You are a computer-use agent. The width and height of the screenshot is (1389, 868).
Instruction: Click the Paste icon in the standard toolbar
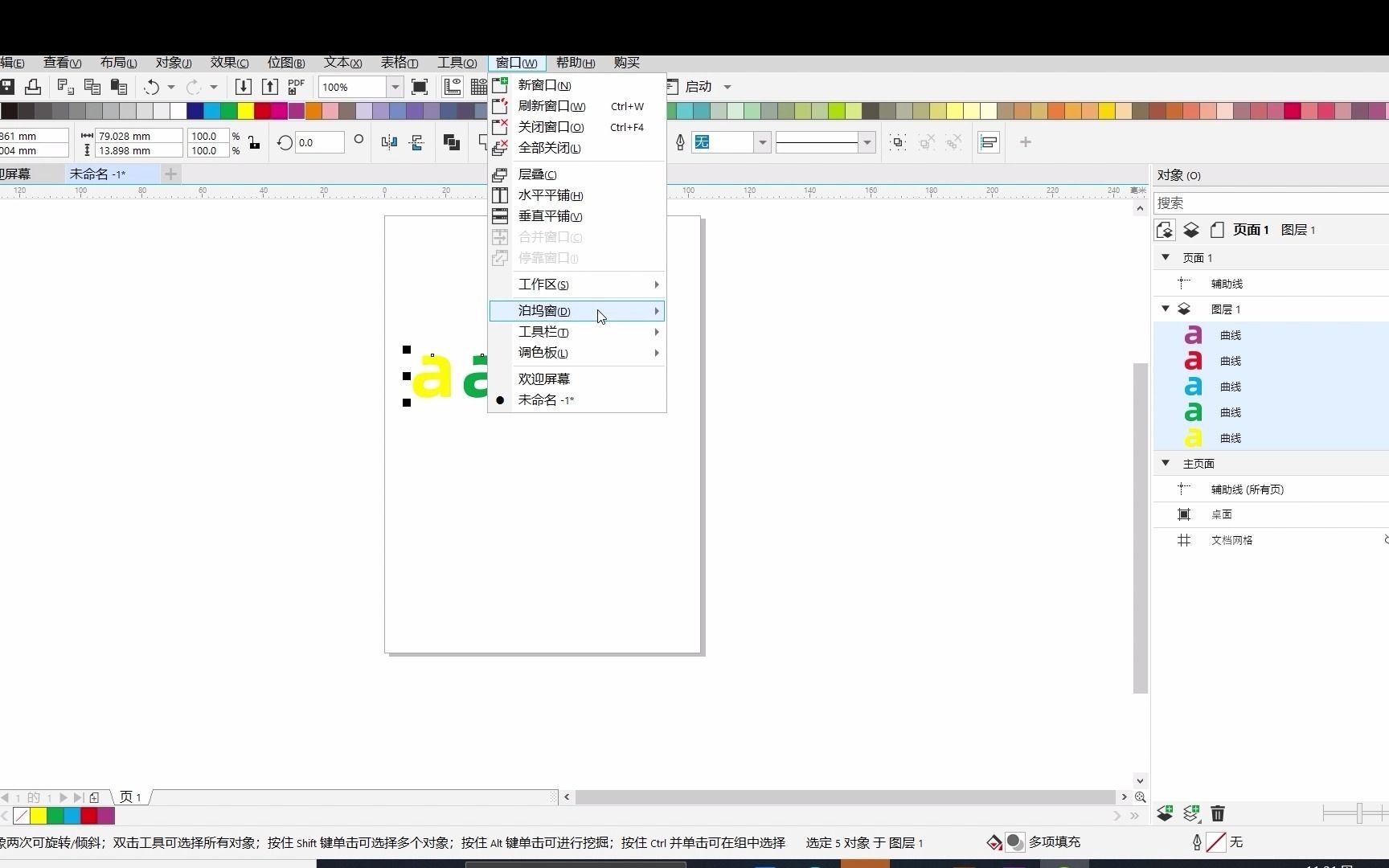point(119,87)
